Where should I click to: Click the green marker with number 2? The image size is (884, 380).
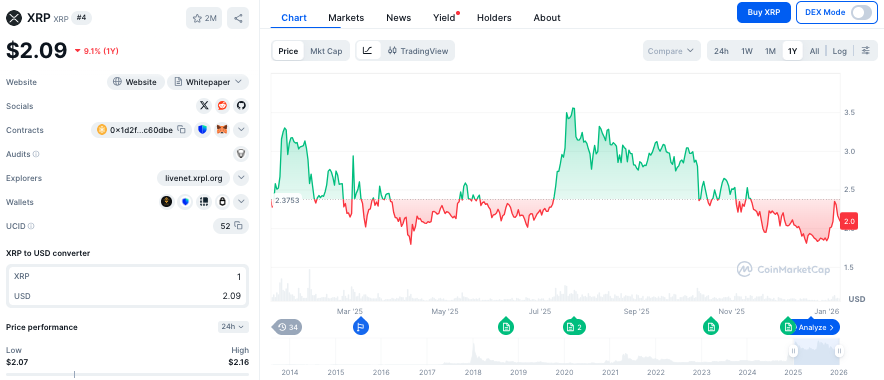574,326
